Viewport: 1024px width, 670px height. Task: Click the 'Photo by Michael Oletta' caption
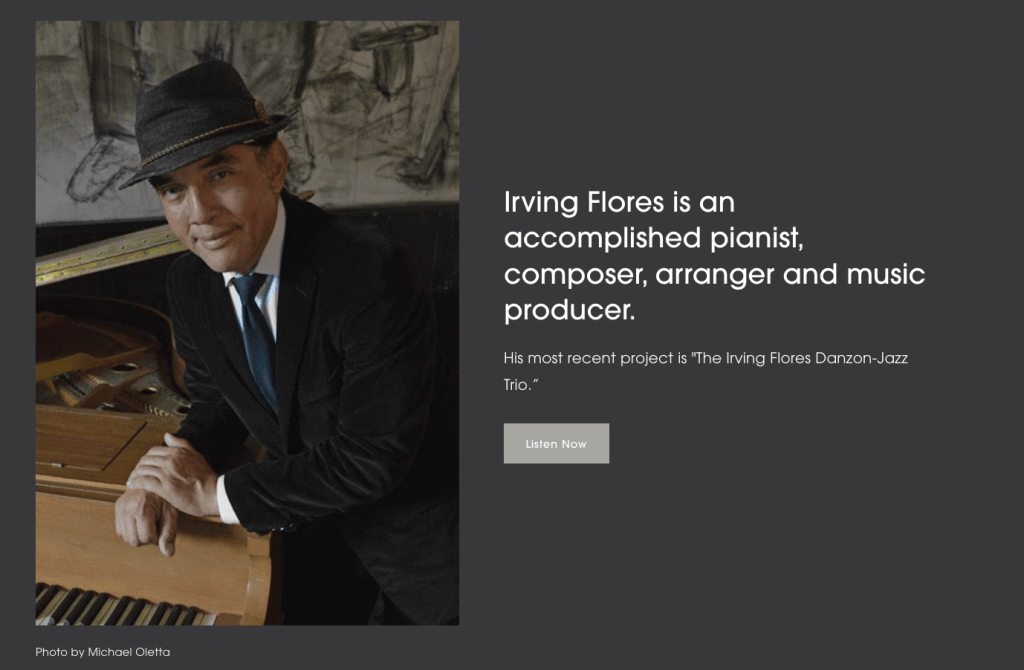click(x=102, y=652)
